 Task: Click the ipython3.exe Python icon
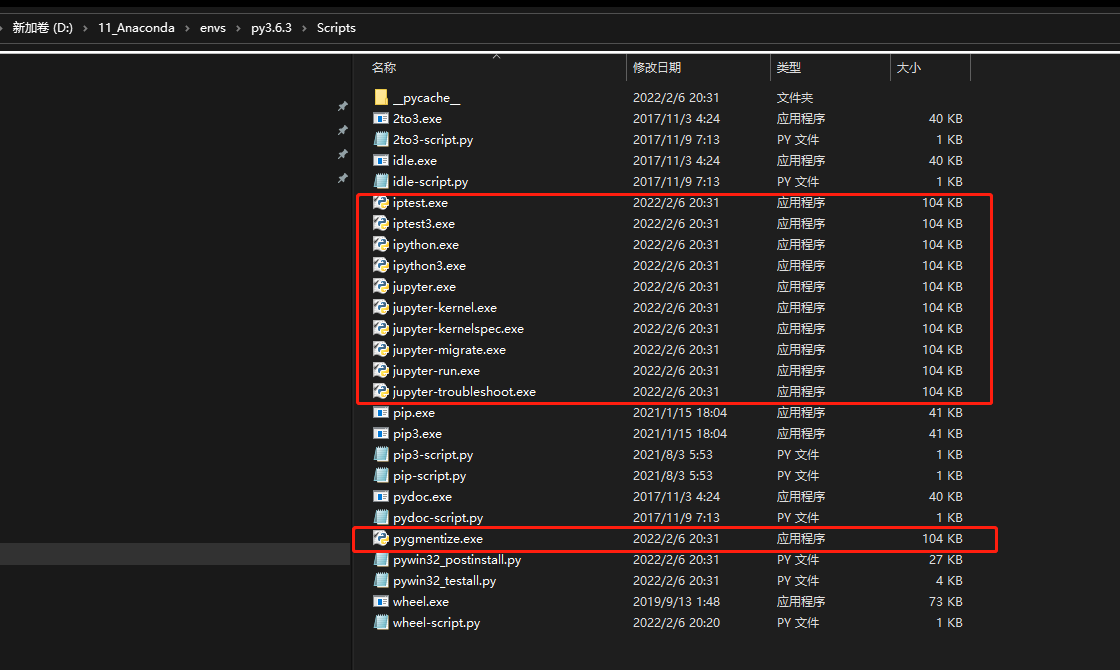click(381, 266)
